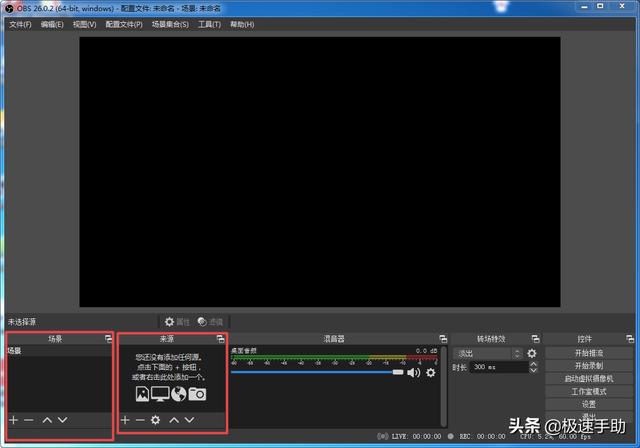
Task: Open the 淡出 transition dropdown
Action: point(487,353)
